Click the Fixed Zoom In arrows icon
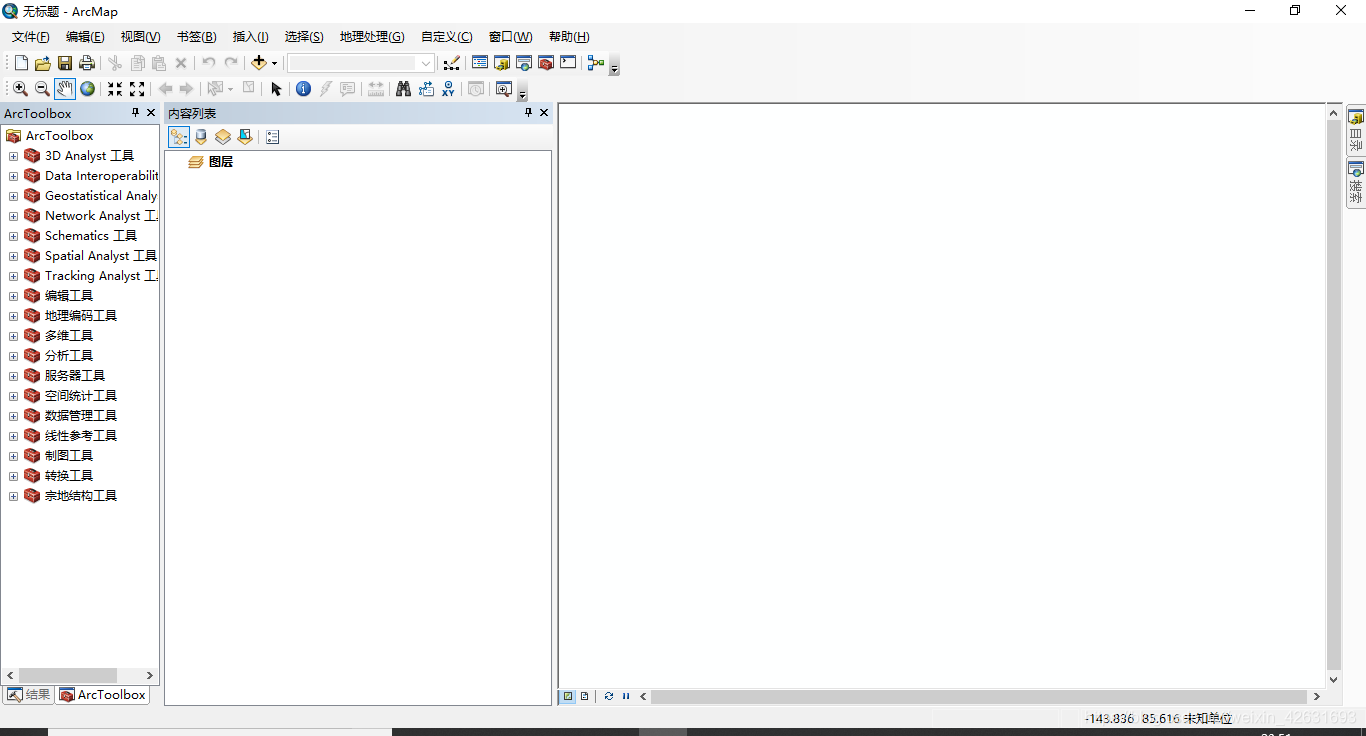1366x736 pixels. point(115,89)
